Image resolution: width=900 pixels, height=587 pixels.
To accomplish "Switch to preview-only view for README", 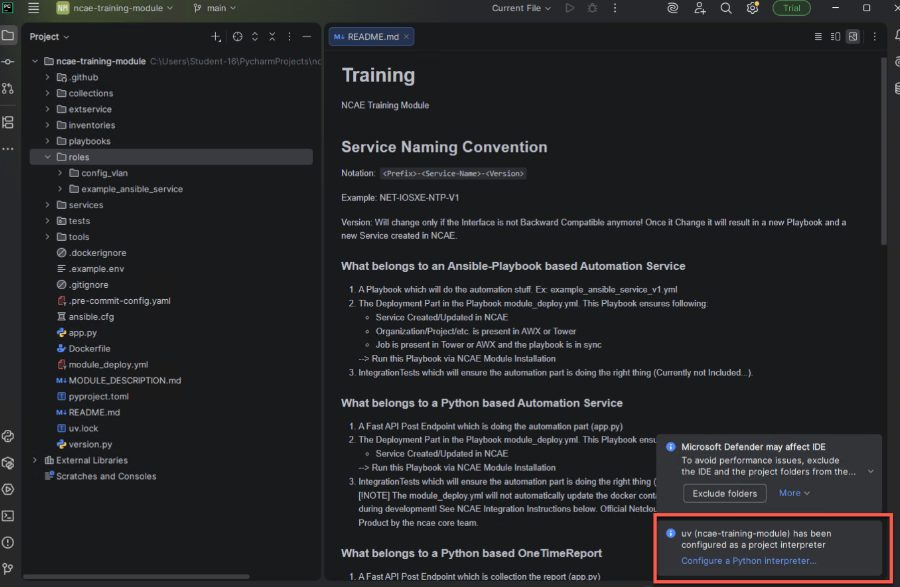I will (x=853, y=37).
